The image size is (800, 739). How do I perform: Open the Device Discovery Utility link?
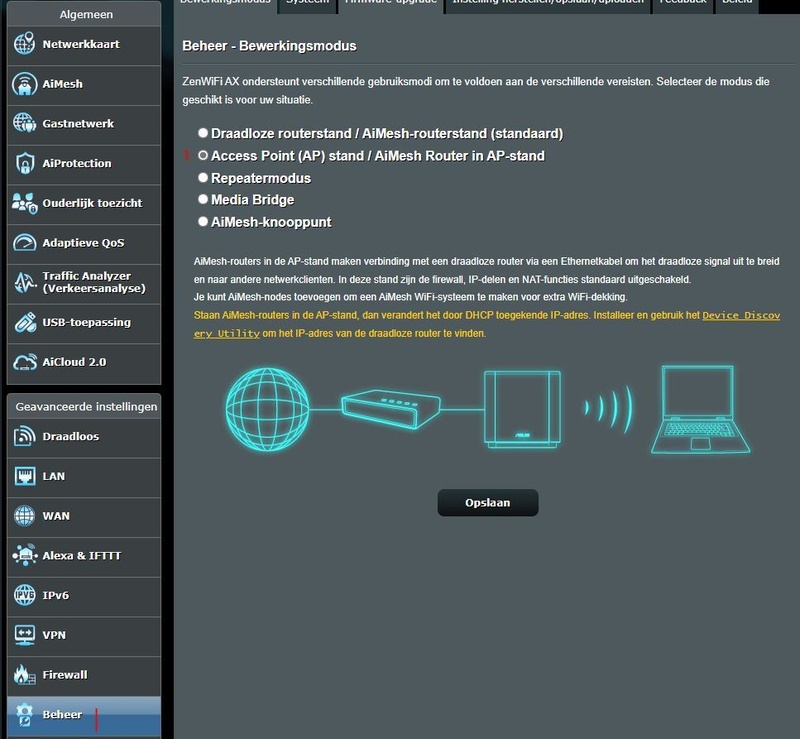click(x=741, y=315)
